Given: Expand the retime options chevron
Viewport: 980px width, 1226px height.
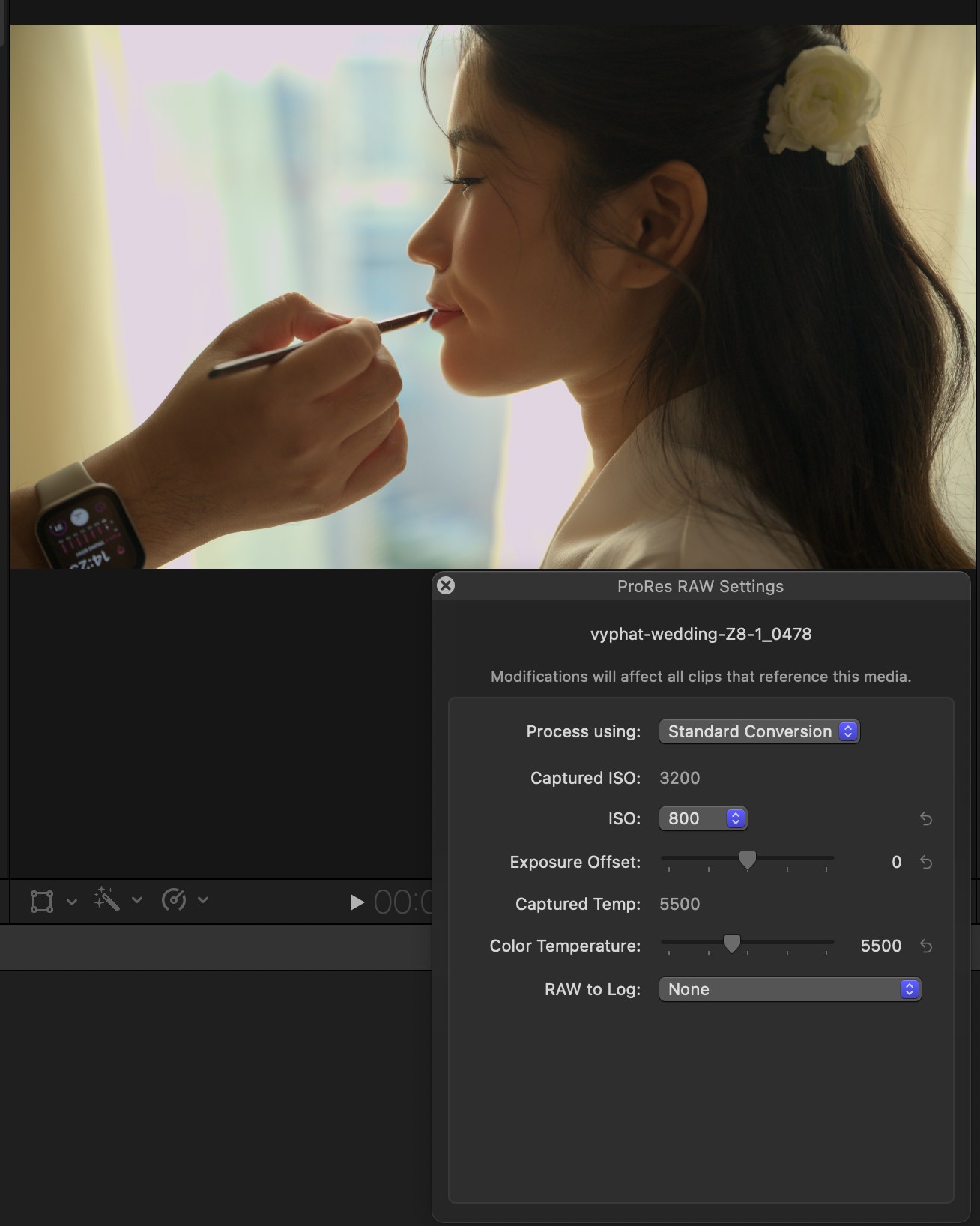Looking at the screenshot, I should tap(203, 900).
